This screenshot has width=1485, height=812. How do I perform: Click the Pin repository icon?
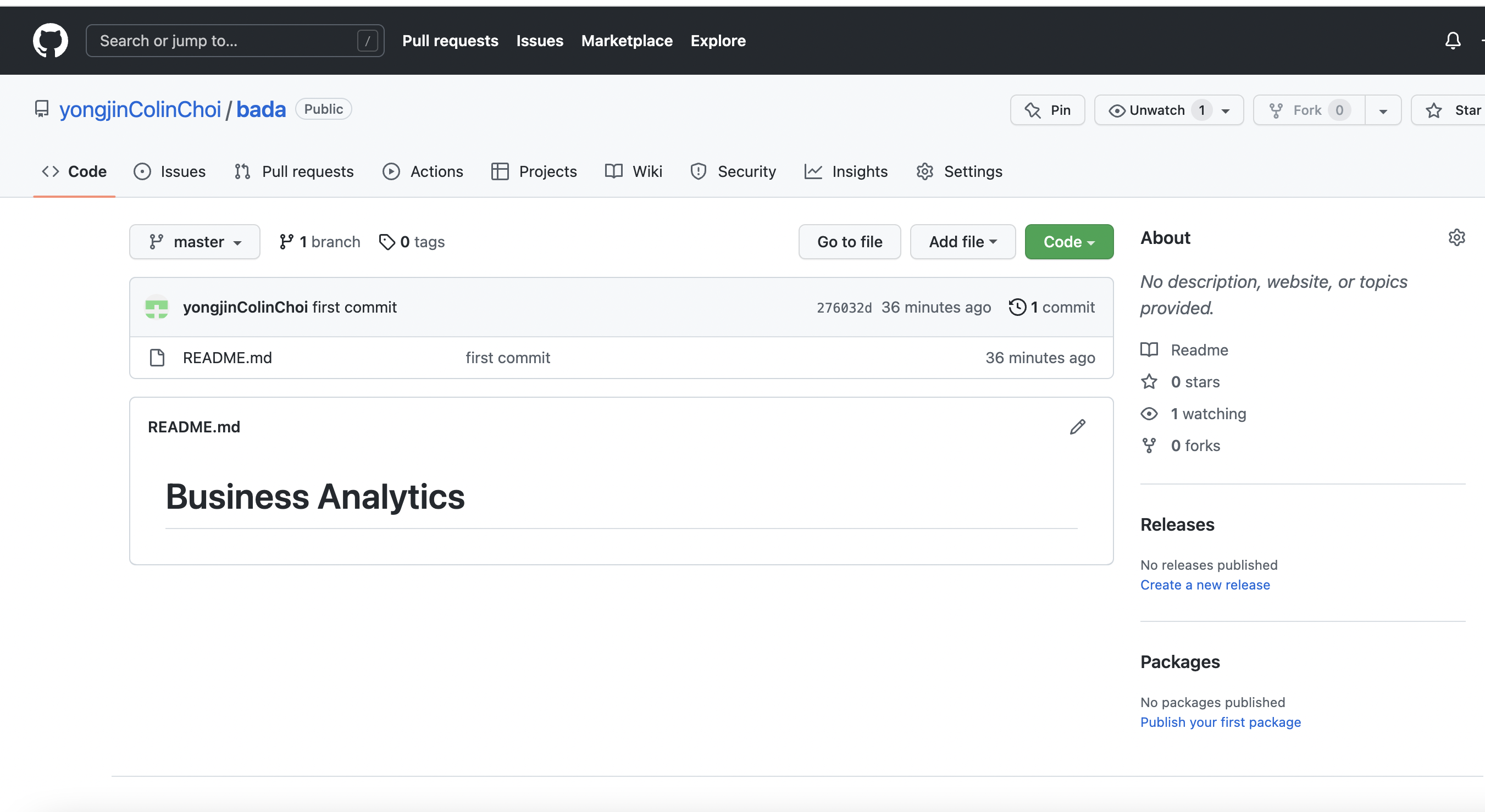(x=1033, y=109)
